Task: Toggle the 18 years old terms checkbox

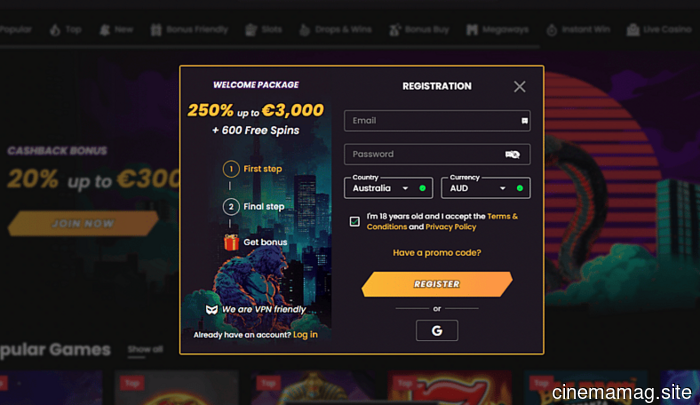Action: pyautogui.click(x=355, y=221)
